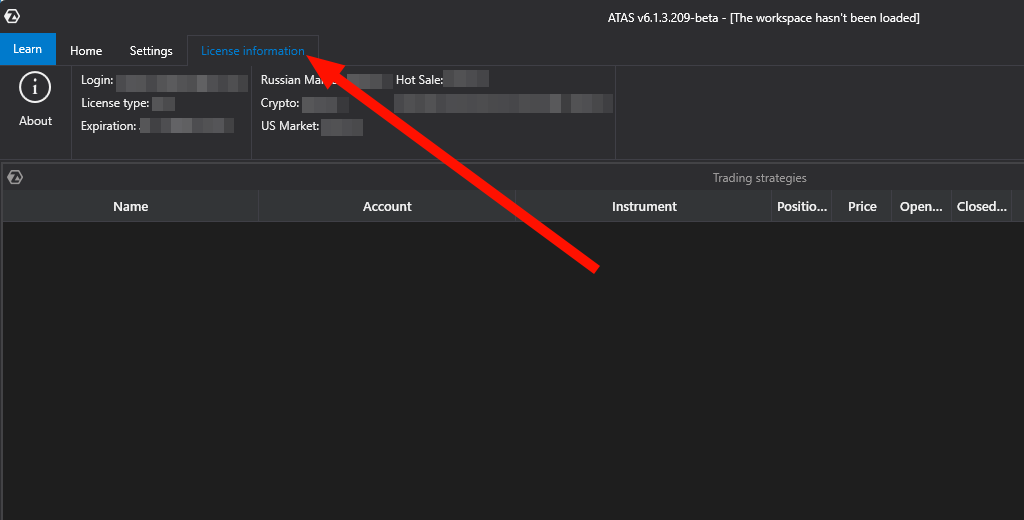Click the Closed... column header
This screenshot has height=520, width=1024.
coord(982,206)
